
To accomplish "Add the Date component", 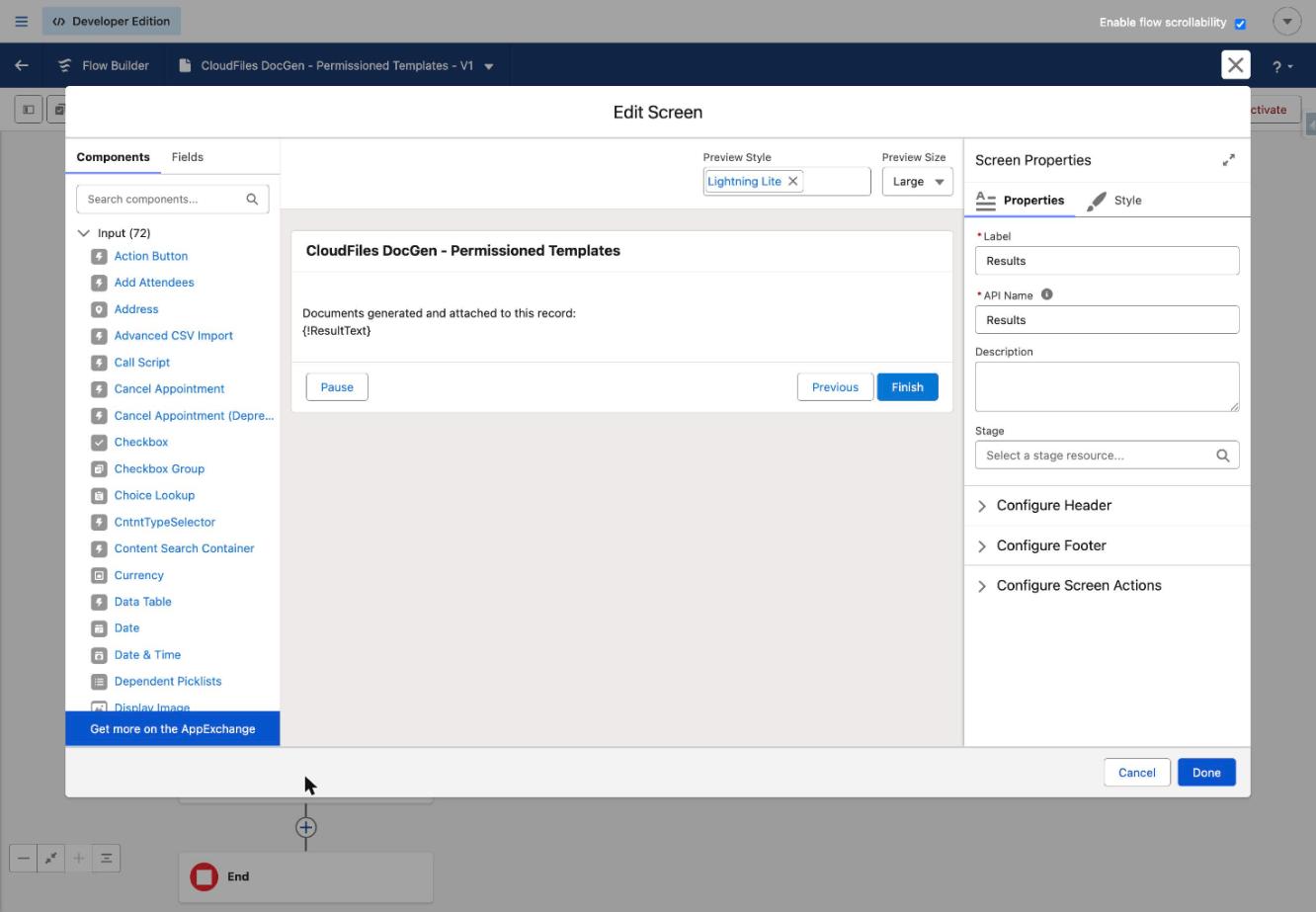I will coord(126,628).
